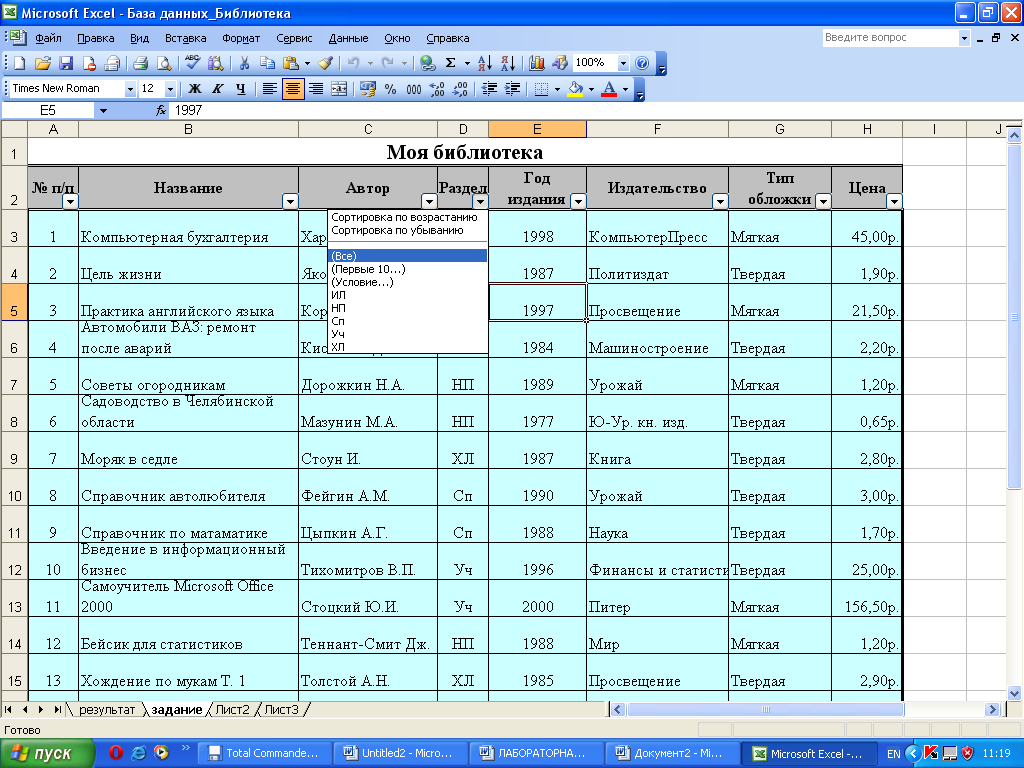The width and height of the screenshot is (1024, 768).
Task: Click the Save icon in toolbar
Action: [x=66, y=63]
